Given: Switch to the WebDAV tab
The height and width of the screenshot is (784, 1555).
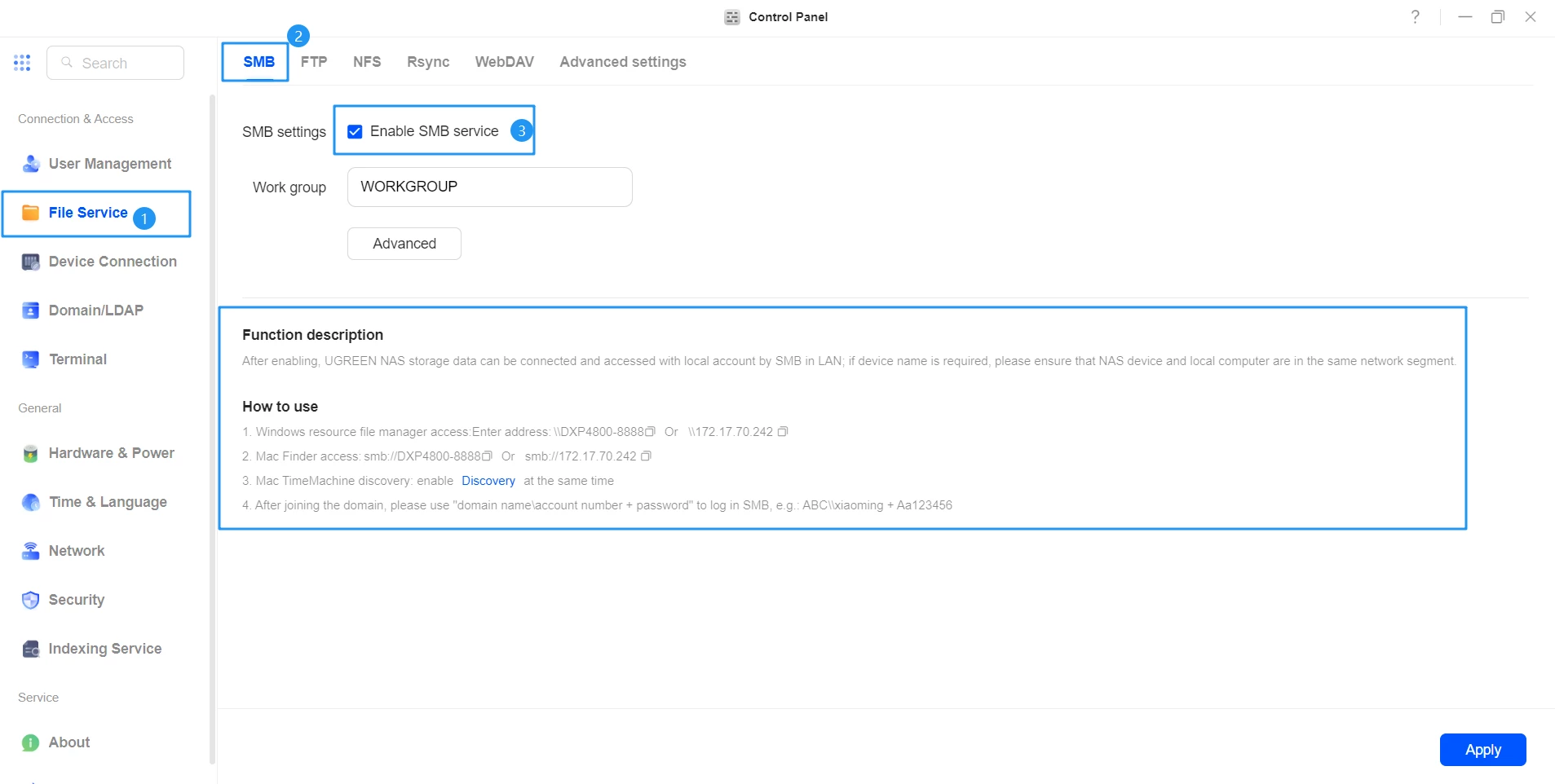Looking at the screenshot, I should (x=505, y=62).
